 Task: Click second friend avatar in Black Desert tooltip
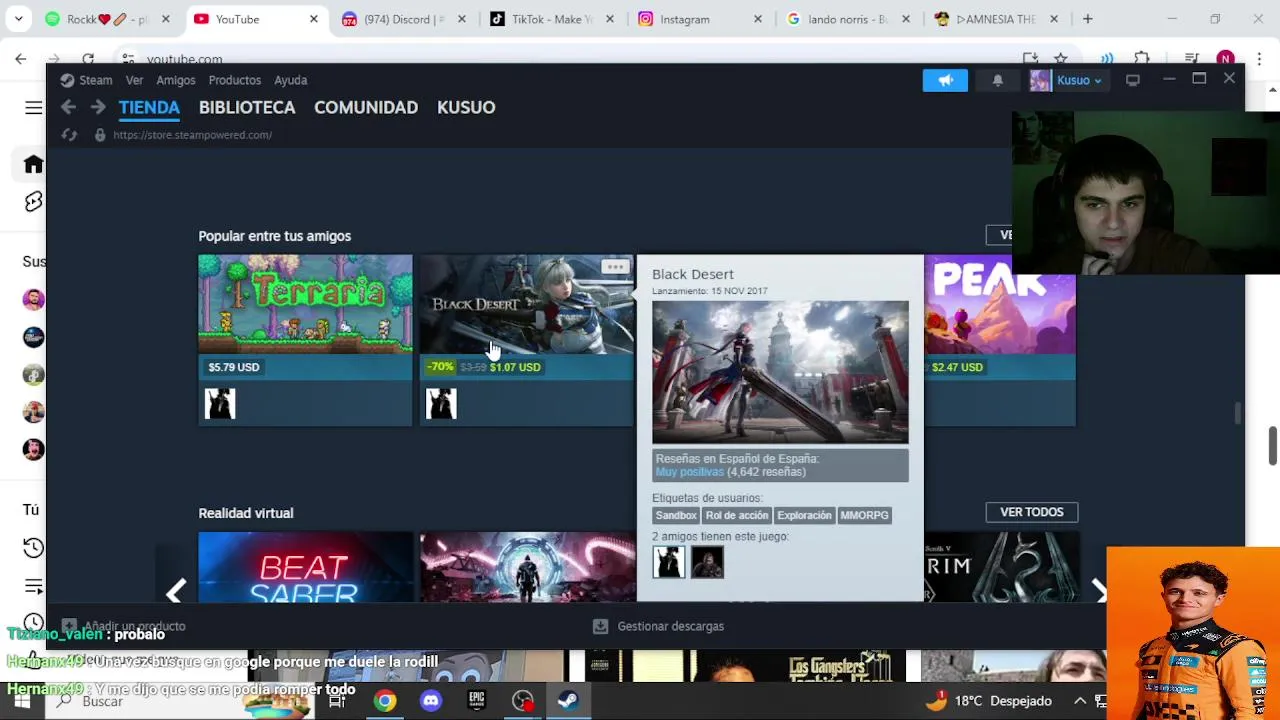(x=707, y=562)
